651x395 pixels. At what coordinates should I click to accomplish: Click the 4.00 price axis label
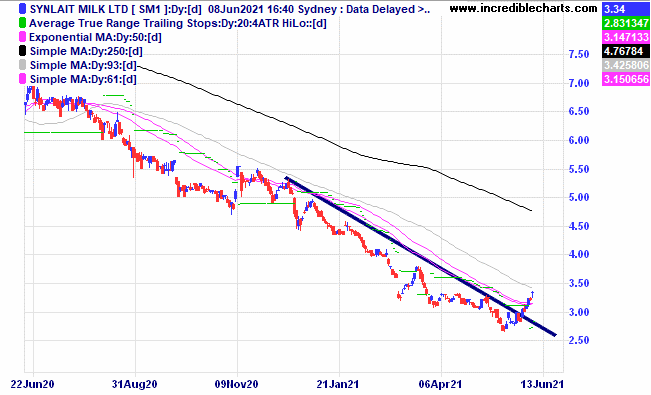[579, 254]
